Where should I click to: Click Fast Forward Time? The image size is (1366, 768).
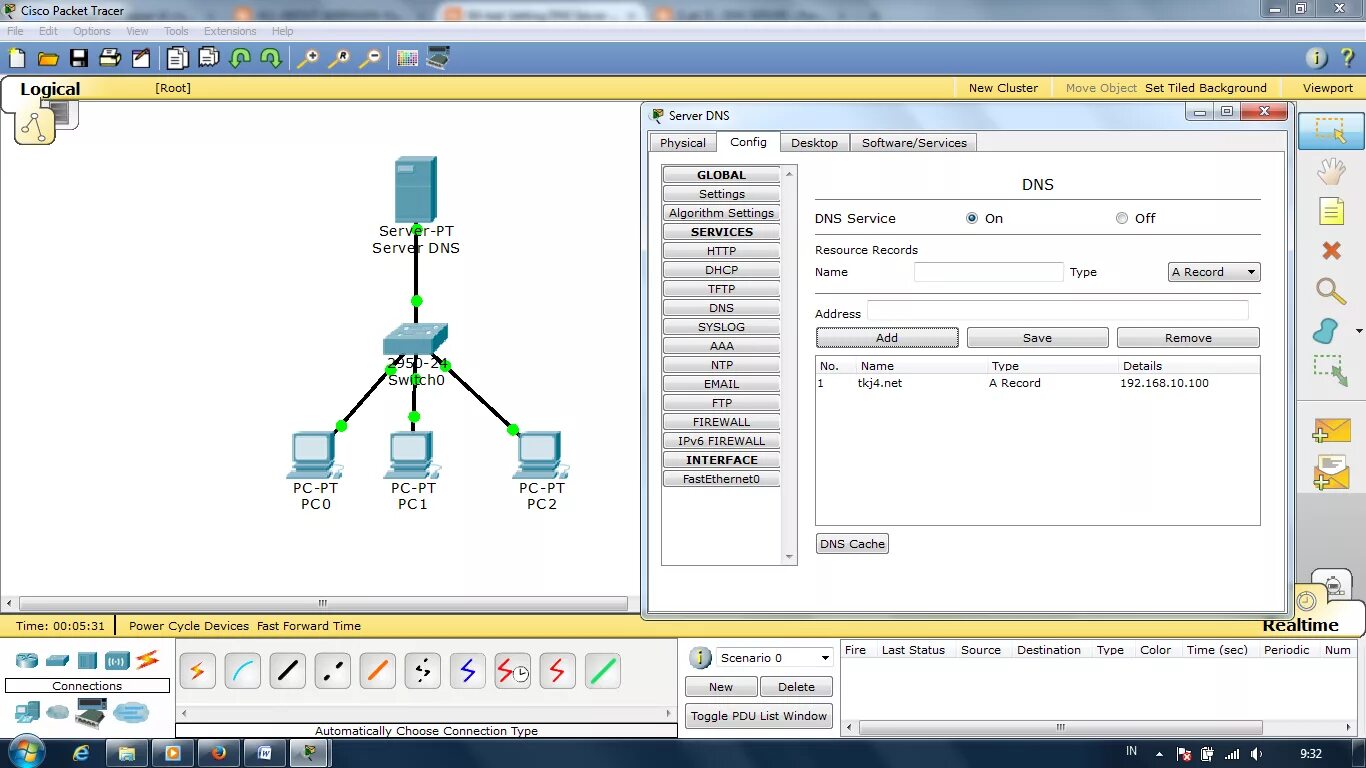(x=309, y=626)
